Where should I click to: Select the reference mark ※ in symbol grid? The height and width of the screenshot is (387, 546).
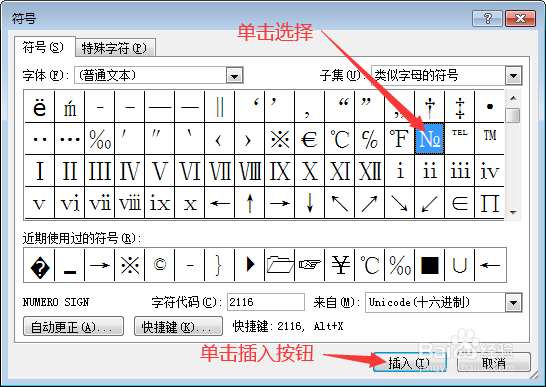[279, 139]
